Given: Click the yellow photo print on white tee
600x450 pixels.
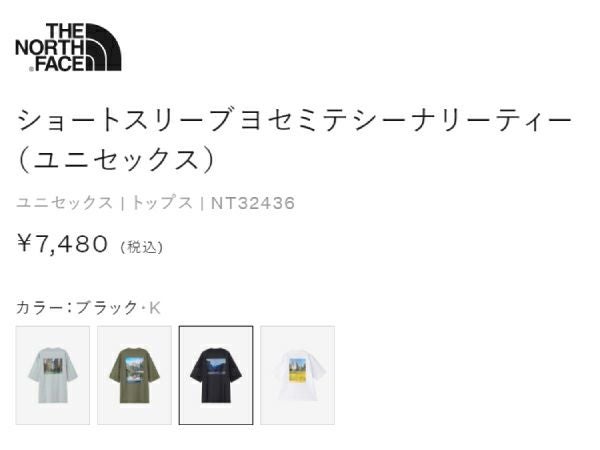Looking at the screenshot, I should [298, 370].
